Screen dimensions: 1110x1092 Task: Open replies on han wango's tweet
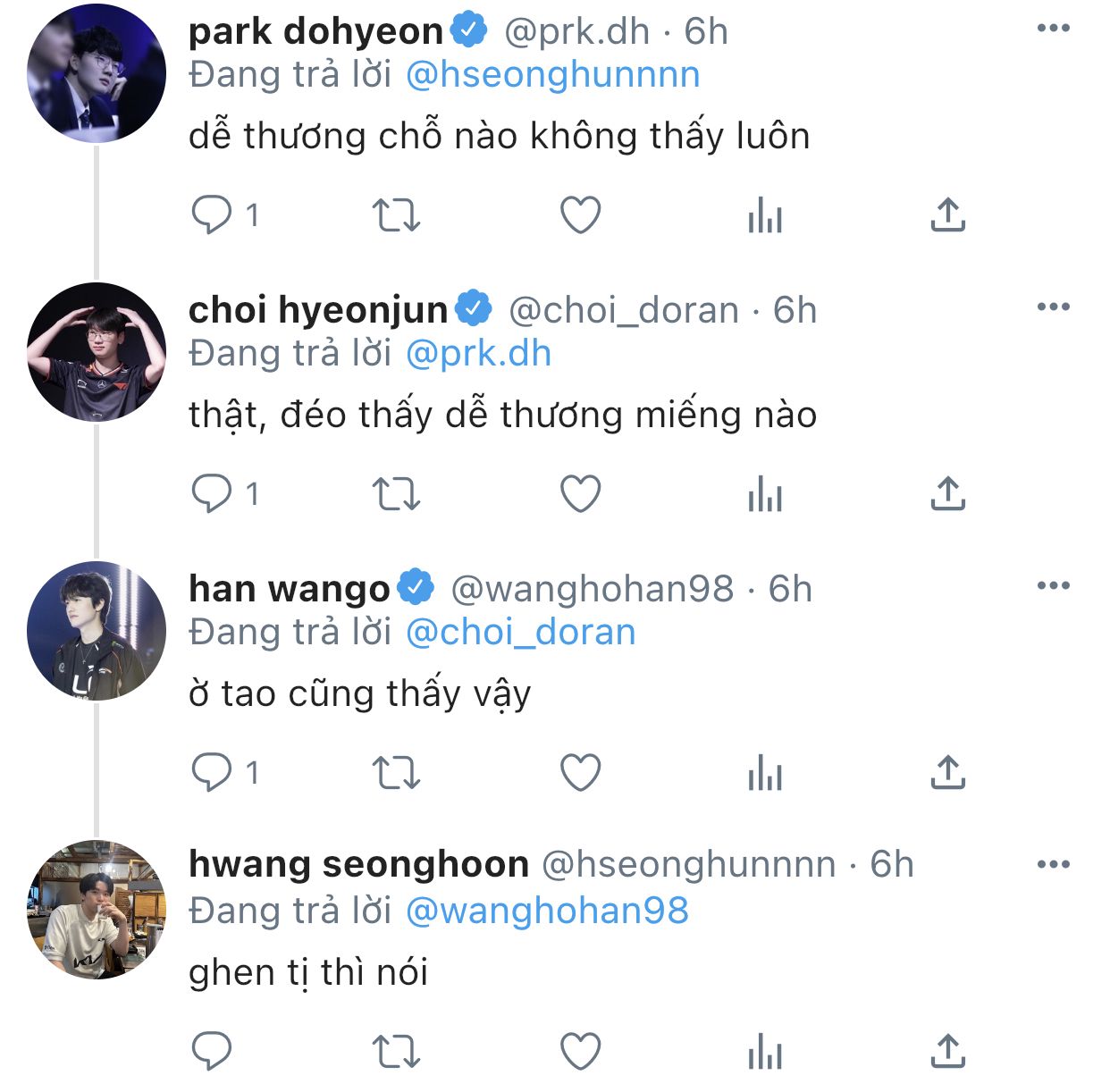click(213, 773)
